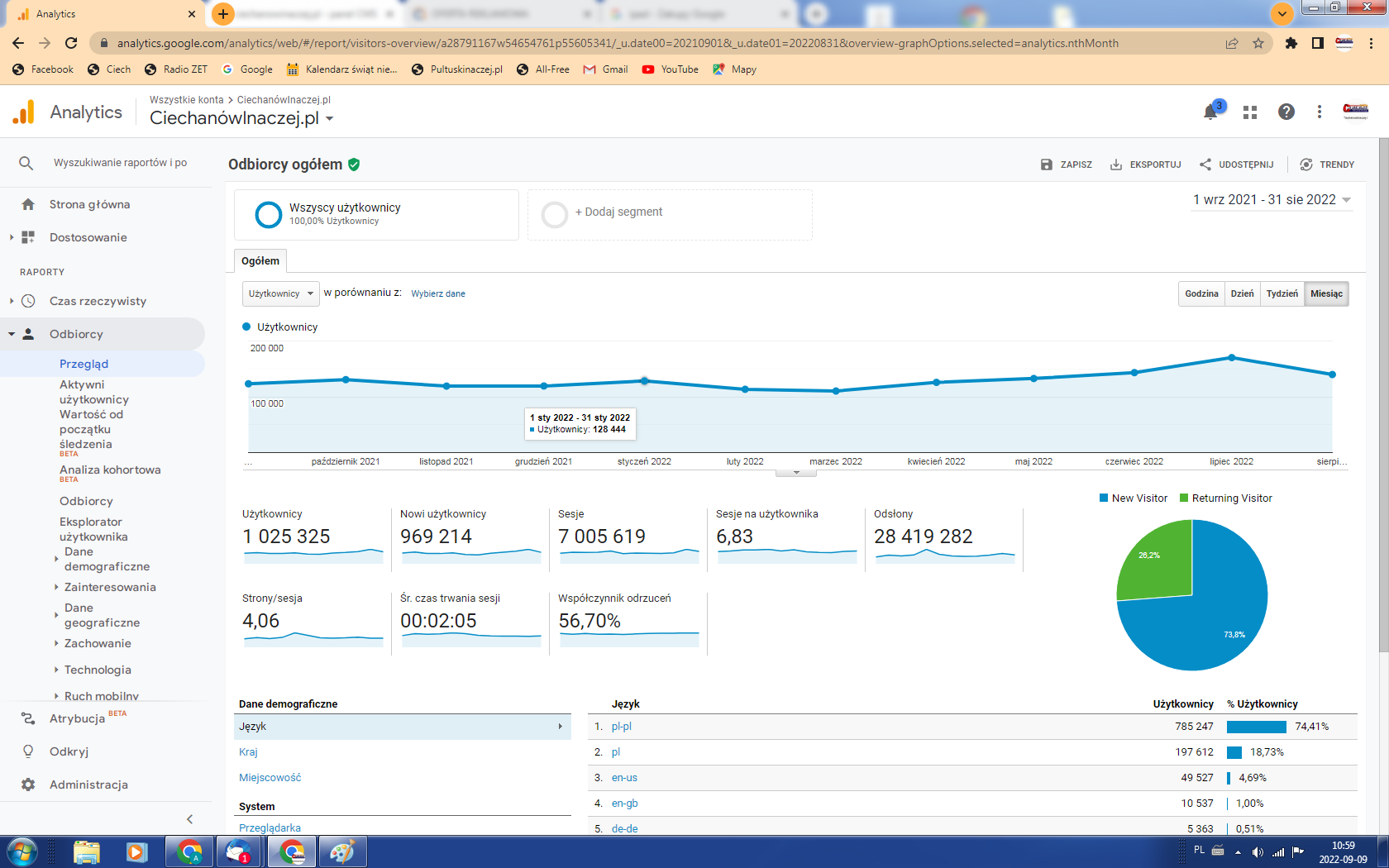
Task: Click the Udostępnij share button
Action: pos(1236,165)
